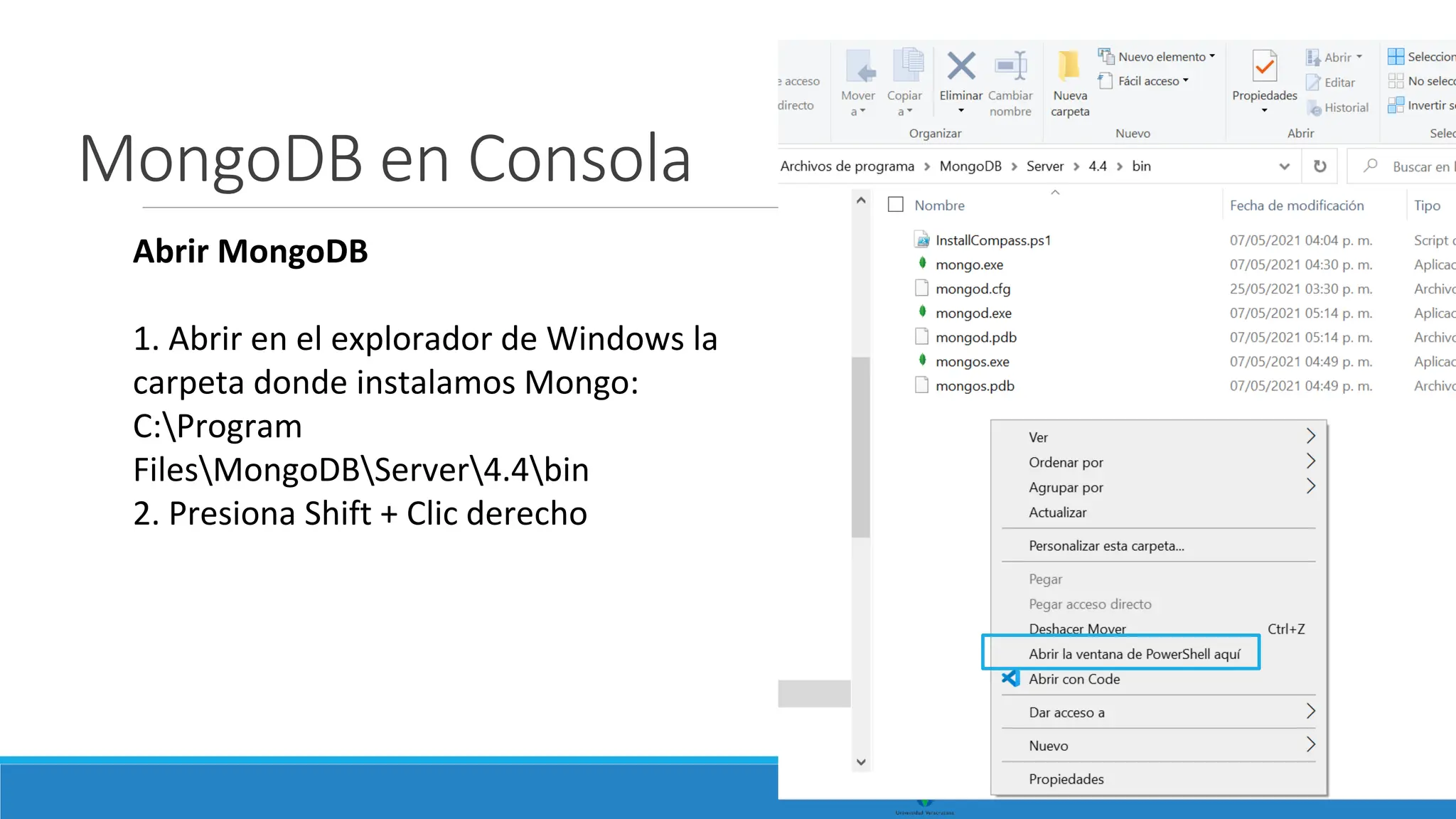This screenshot has height=819, width=1456.
Task: Select the mongos.pdb file icon
Action: tap(921, 385)
